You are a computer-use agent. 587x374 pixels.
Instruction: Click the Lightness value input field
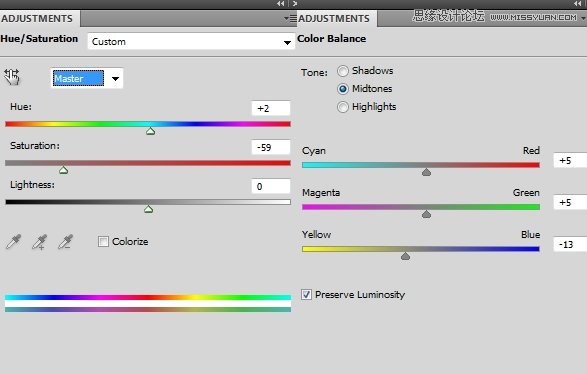click(271, 186)
